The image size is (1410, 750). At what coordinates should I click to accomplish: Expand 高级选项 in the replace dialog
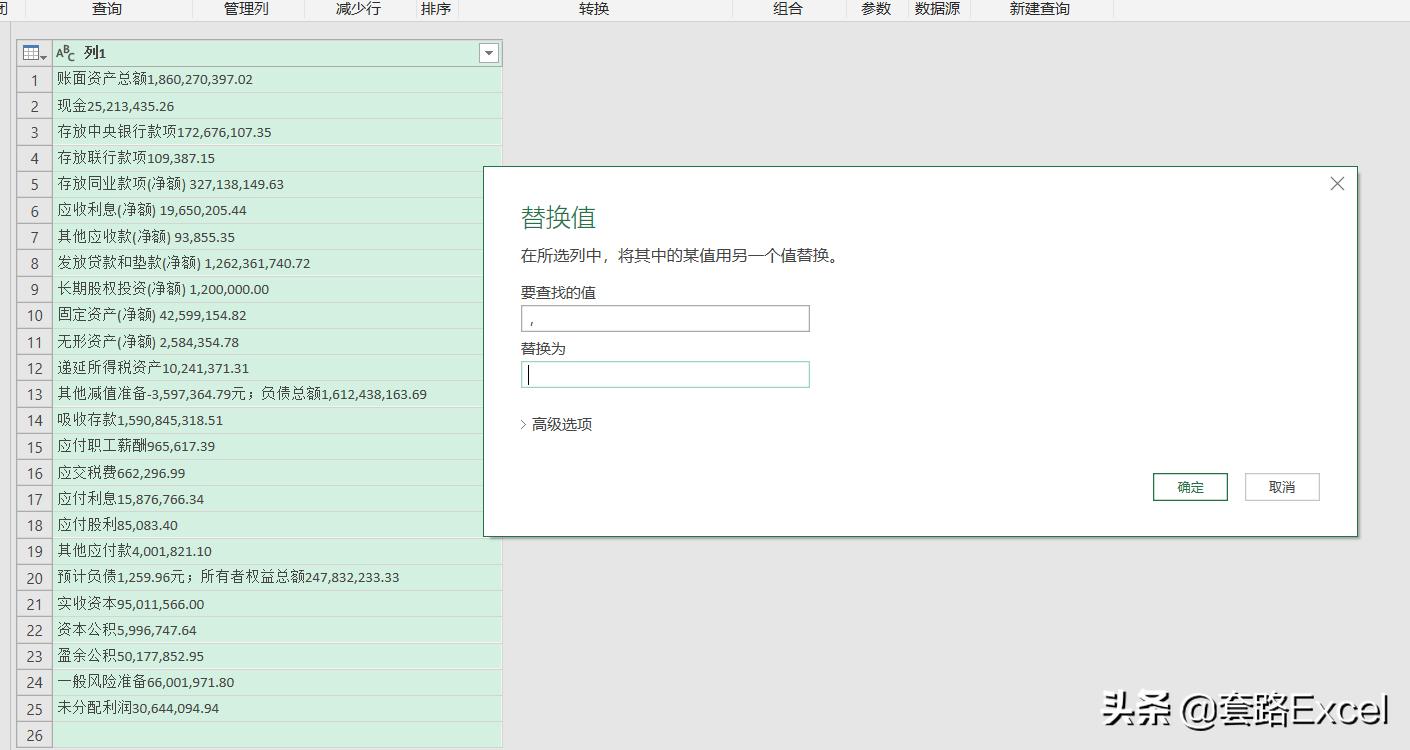pyautogui.click(x=557, y=423)
